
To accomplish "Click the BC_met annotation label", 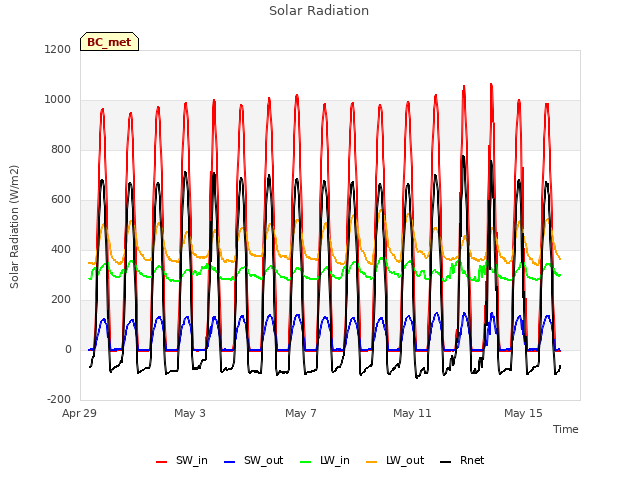I will tap(109, 42).
